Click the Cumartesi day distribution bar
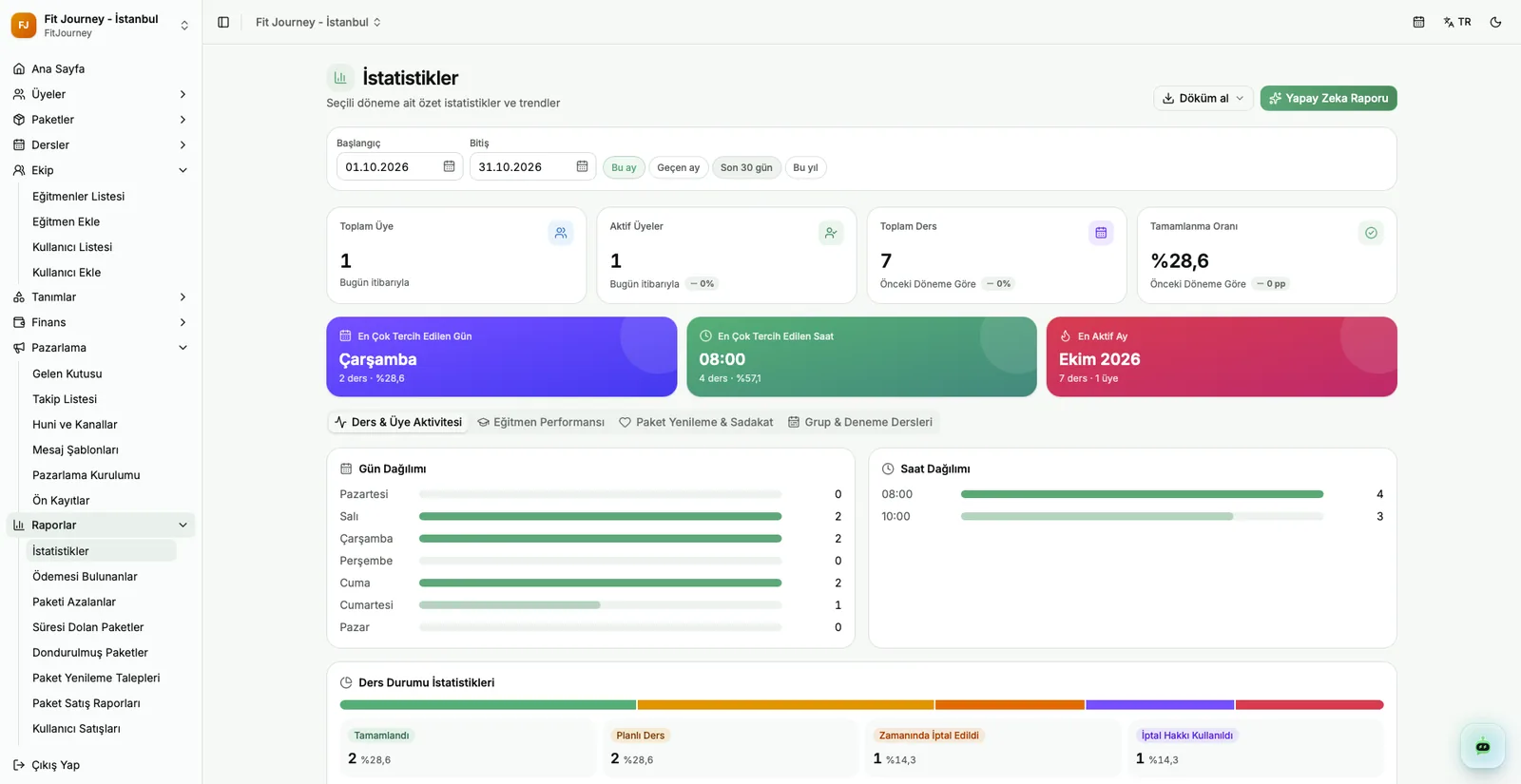Viewport: 1521px width, 784px height. 600,605
